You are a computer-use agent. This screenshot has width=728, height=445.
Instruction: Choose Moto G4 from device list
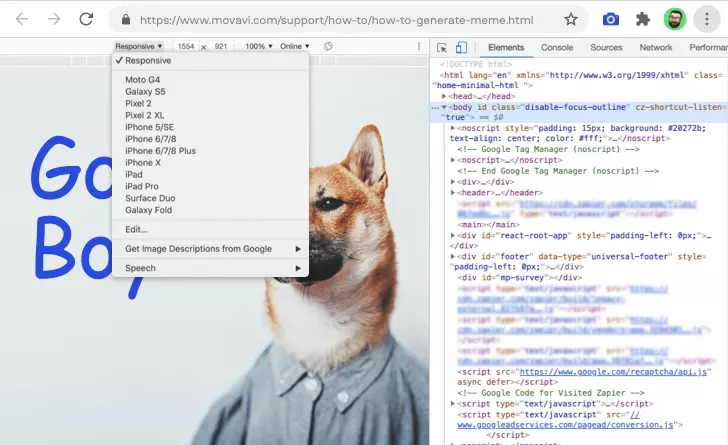[210, 80]
